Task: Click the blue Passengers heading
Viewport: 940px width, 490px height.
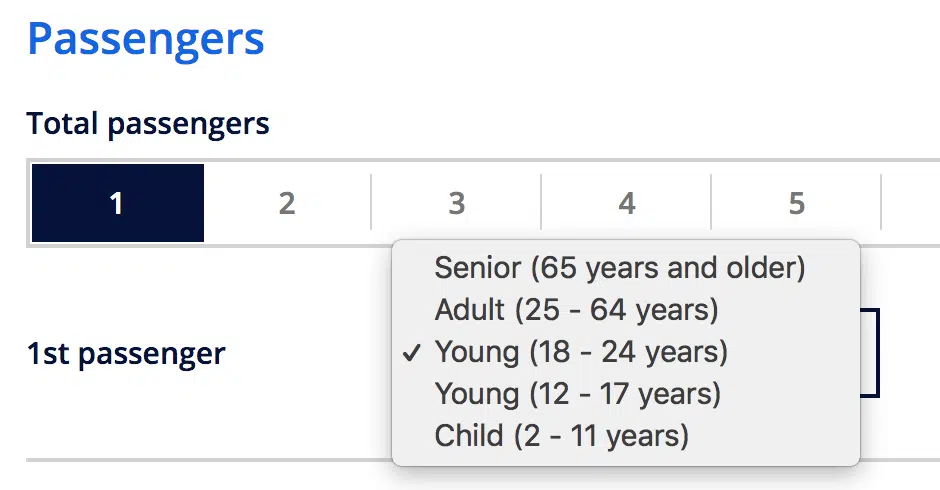Action: [x=146, y=39]
